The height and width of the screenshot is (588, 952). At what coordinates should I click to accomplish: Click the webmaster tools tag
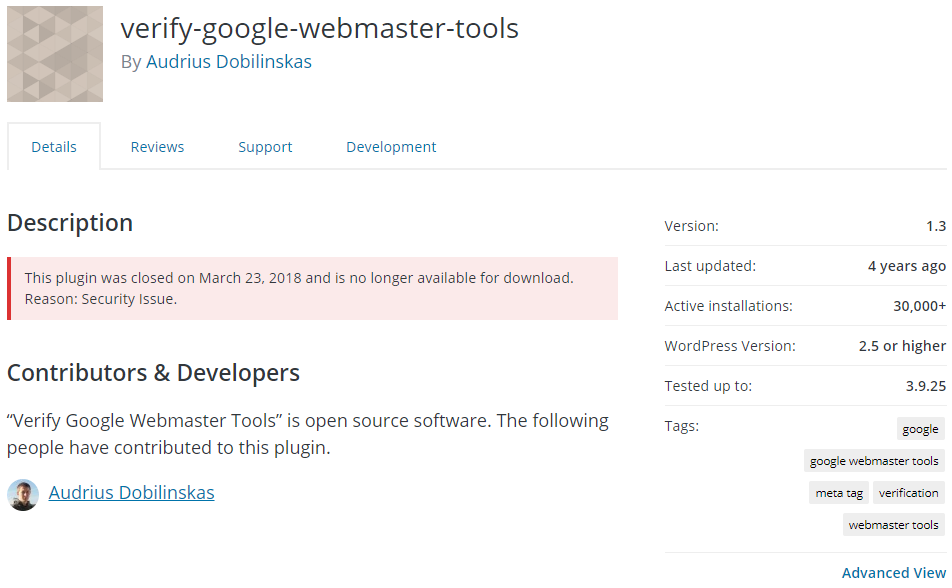[x=894, y=525]
